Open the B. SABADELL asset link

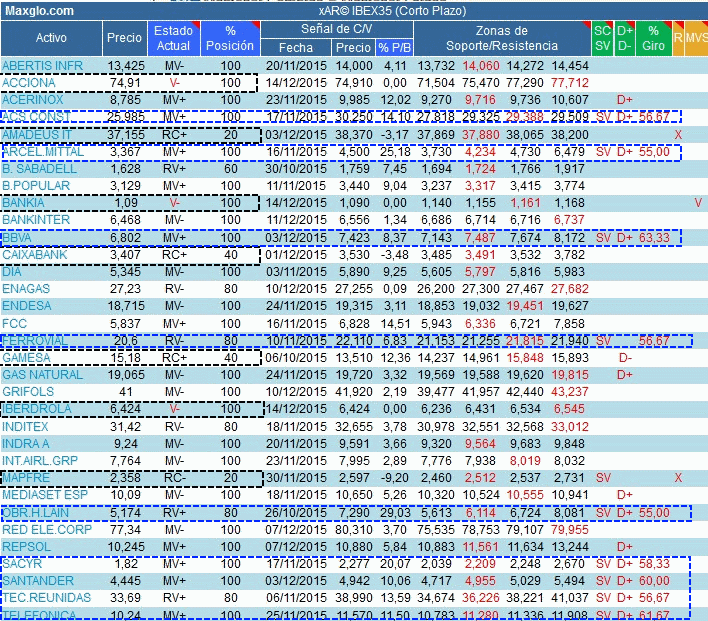[x=39, y=169]
